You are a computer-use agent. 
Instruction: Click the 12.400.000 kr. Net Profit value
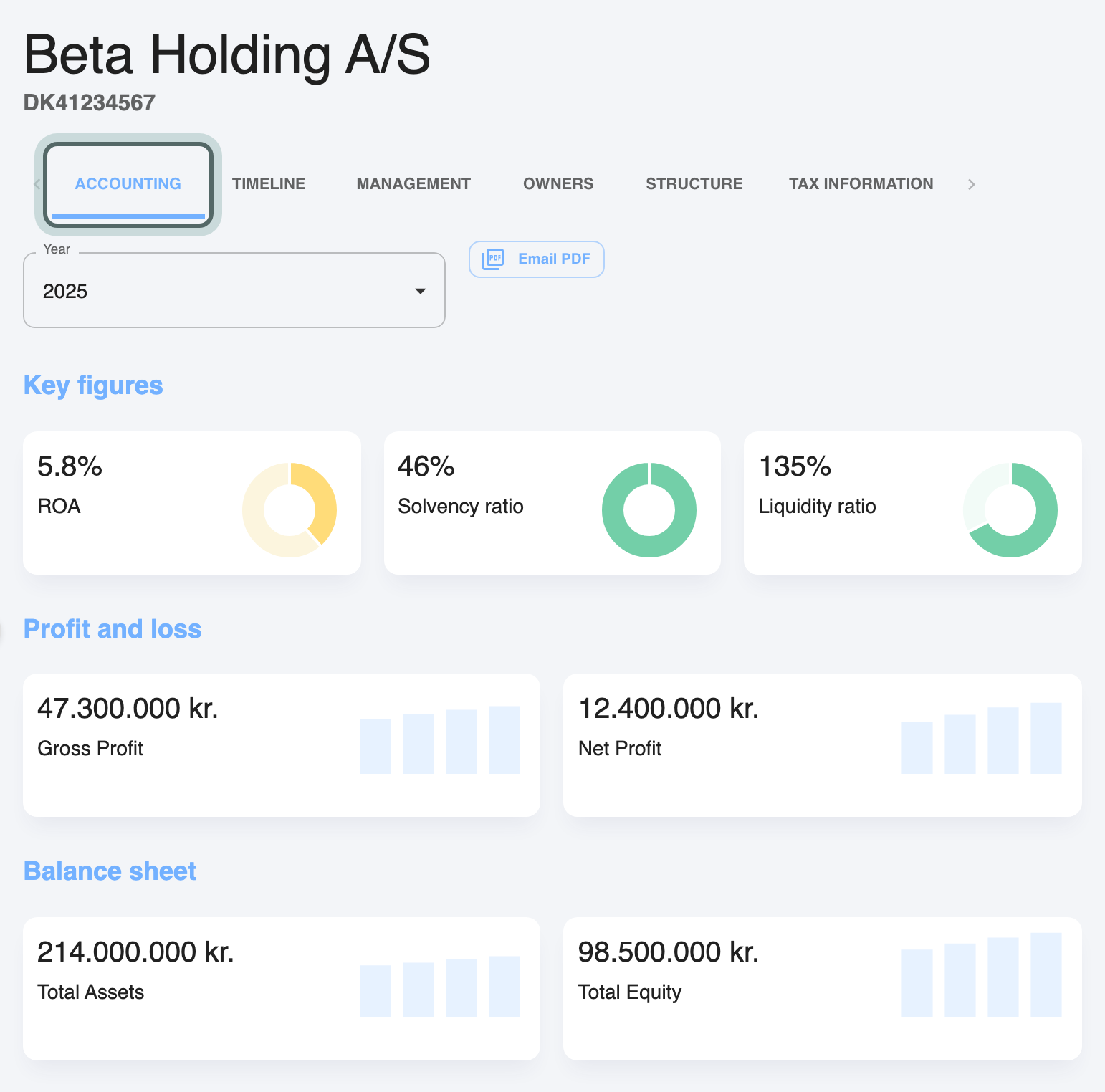tap(669, 709)
